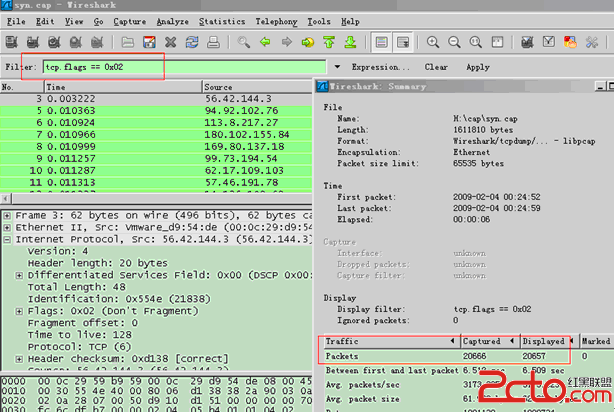Image resolution: width=615 pixels, height=413 pixels.
Task: Sort packets by the Source column
Action: click(x=257, y=87)
